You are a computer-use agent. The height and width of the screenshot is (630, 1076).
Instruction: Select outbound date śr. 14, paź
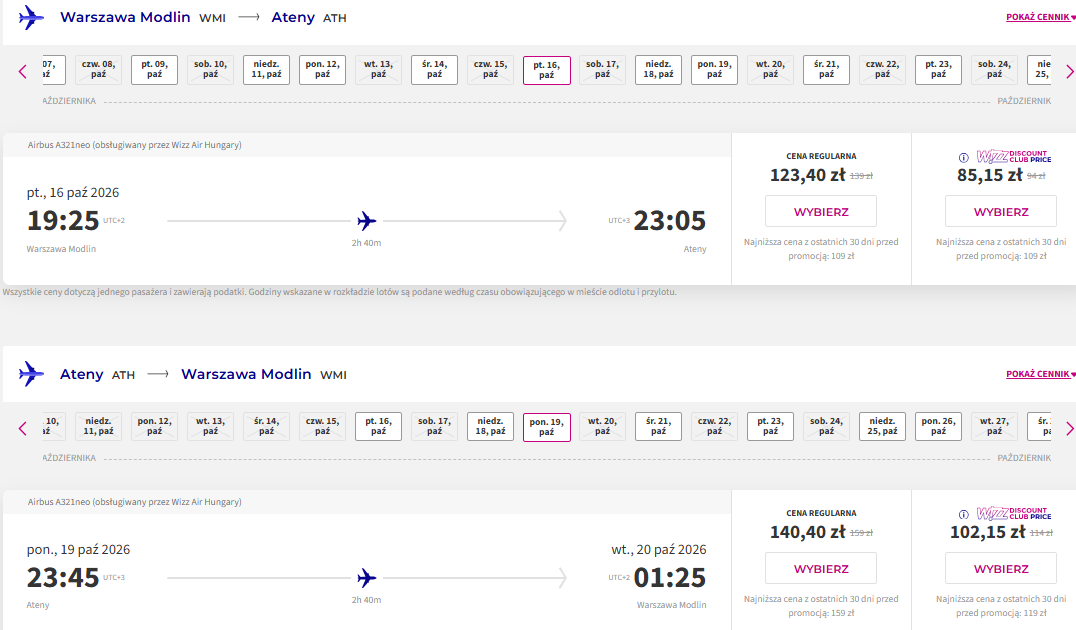tap(434, 70)
